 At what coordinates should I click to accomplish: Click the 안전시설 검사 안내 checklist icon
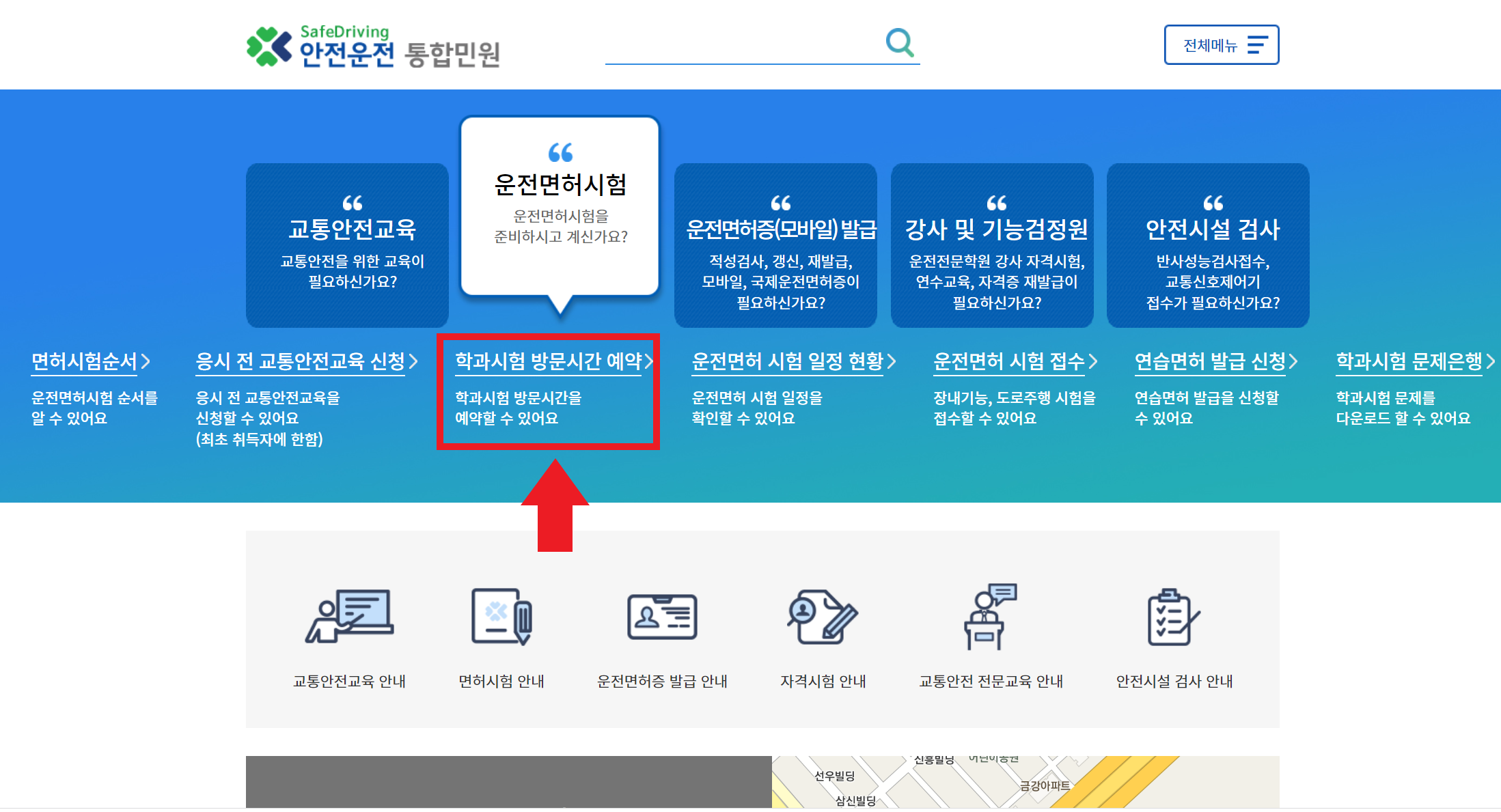[1174, 617]
